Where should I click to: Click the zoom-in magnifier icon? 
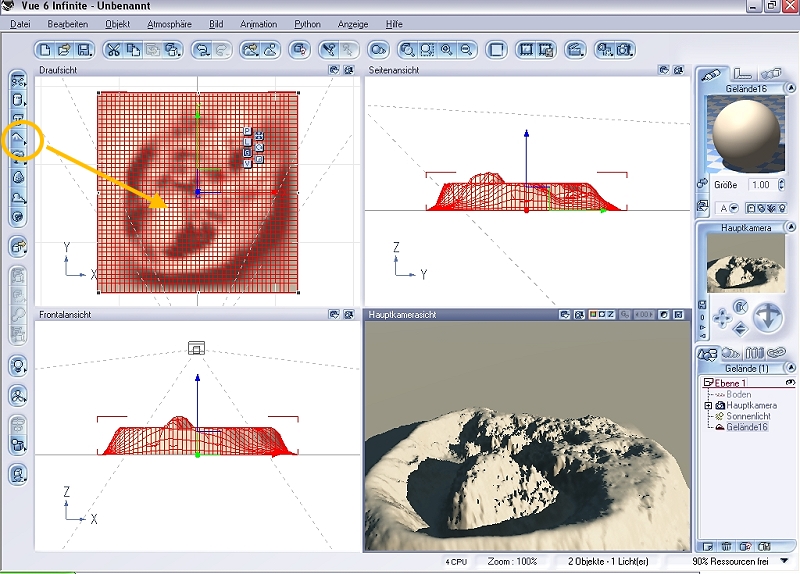(447, 50)
